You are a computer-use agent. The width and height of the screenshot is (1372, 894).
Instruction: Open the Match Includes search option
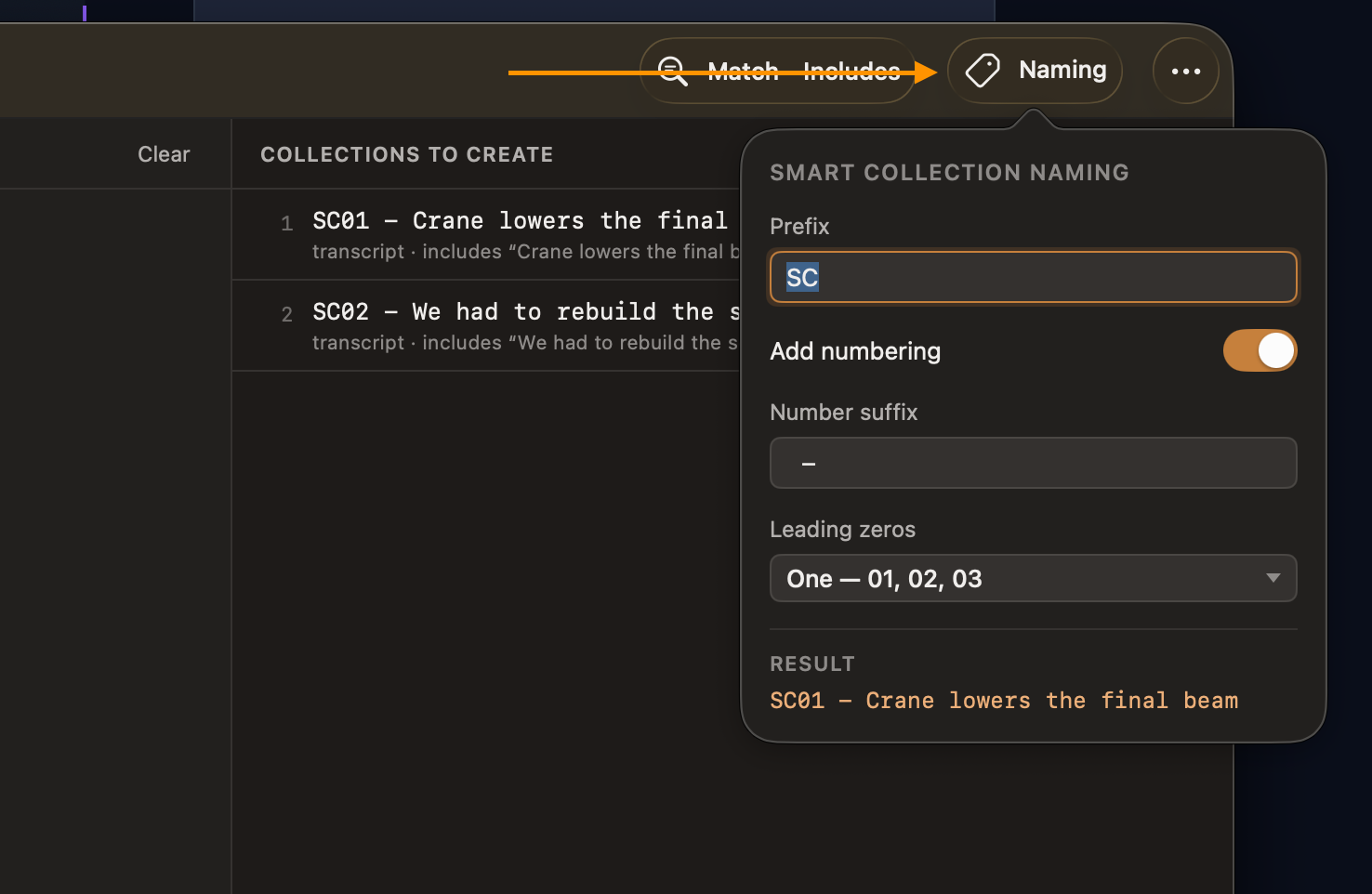pos(778,71)
